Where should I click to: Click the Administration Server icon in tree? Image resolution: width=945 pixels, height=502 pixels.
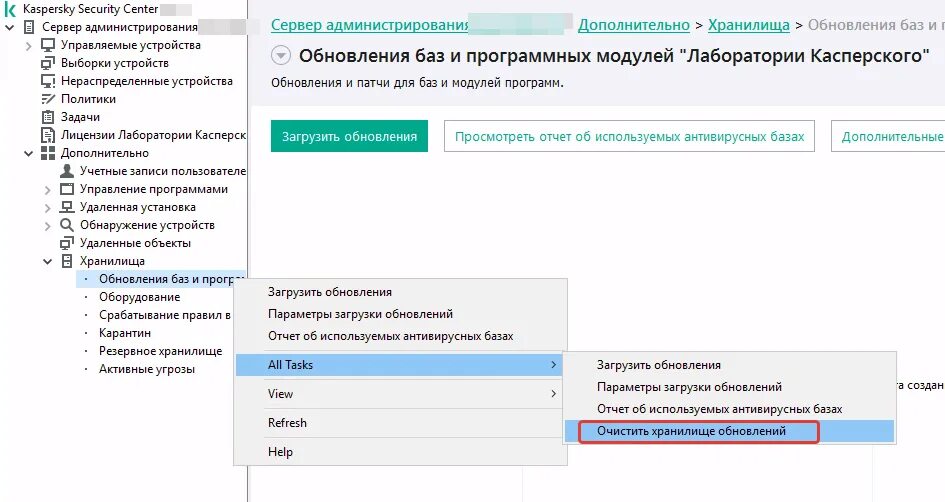(x=29, y=27)
